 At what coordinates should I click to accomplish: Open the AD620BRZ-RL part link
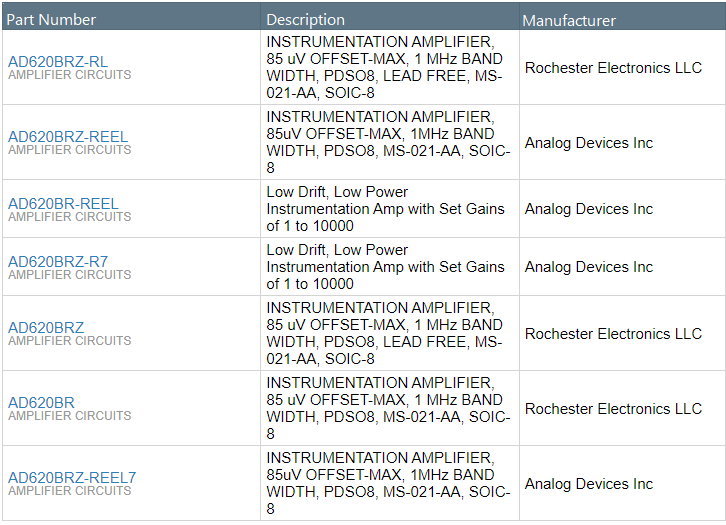click(58, 62)
